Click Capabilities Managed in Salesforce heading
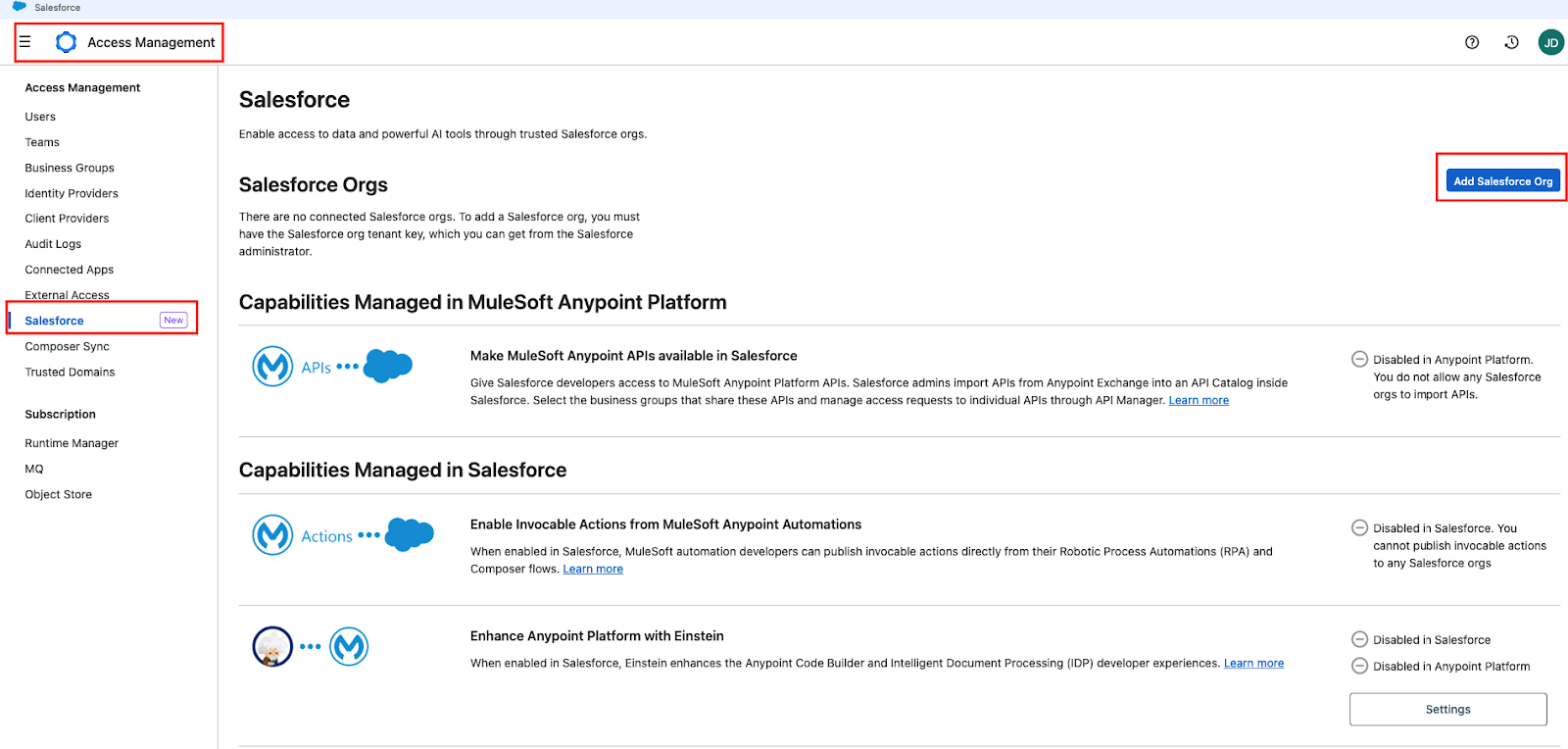 click(x=403, y=470)
